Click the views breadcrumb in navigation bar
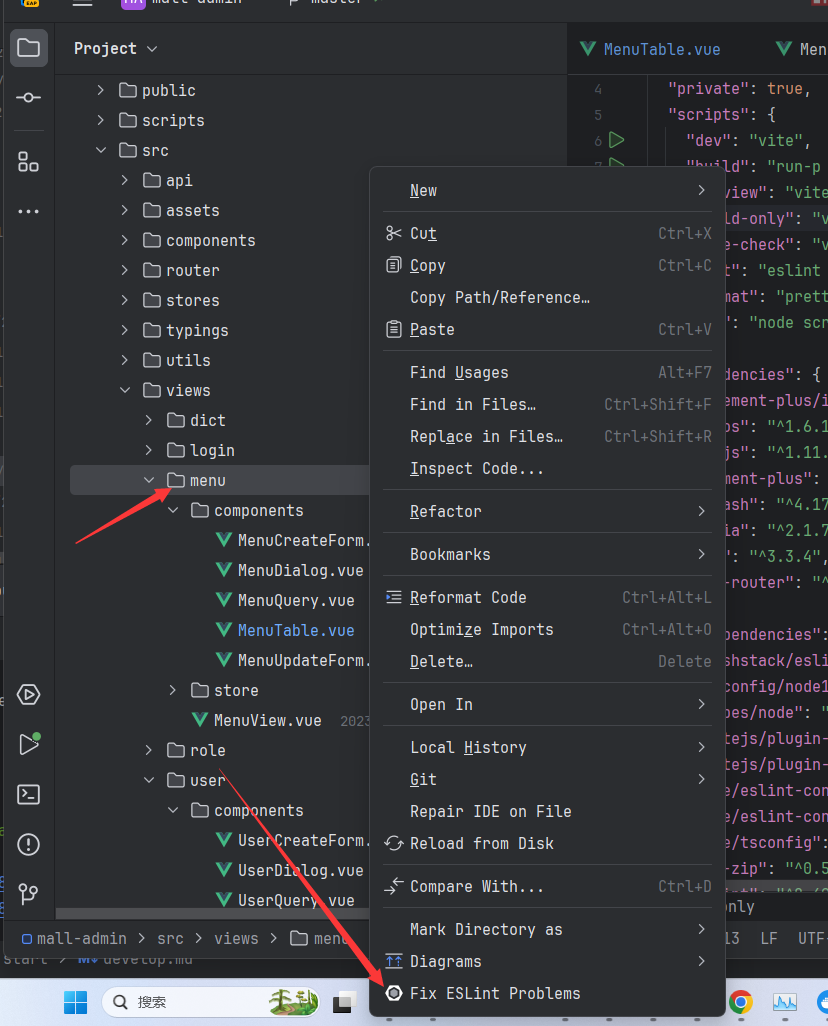This screenshot has height=1026, width=828. pyautogui.click(x=236, y=938)
